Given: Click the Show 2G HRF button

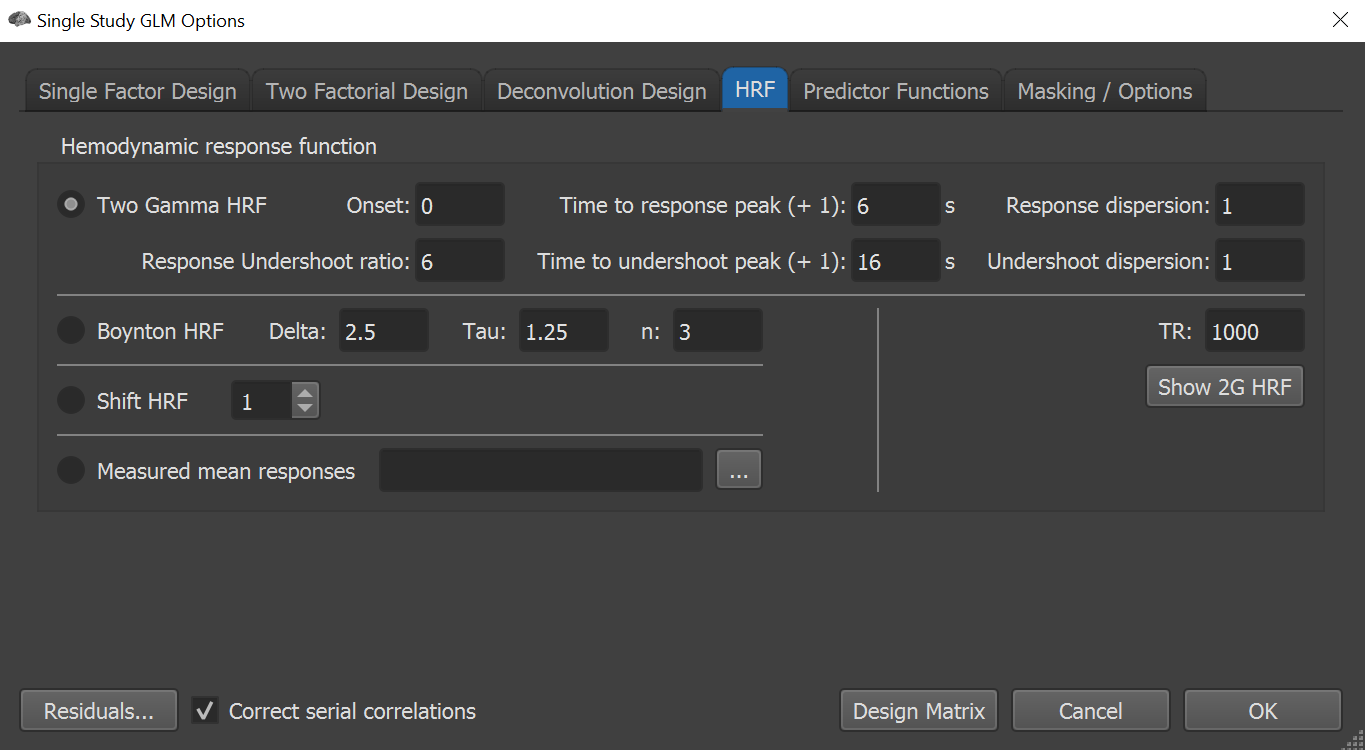Looking at the screenshot, I should pos(1224,387).
